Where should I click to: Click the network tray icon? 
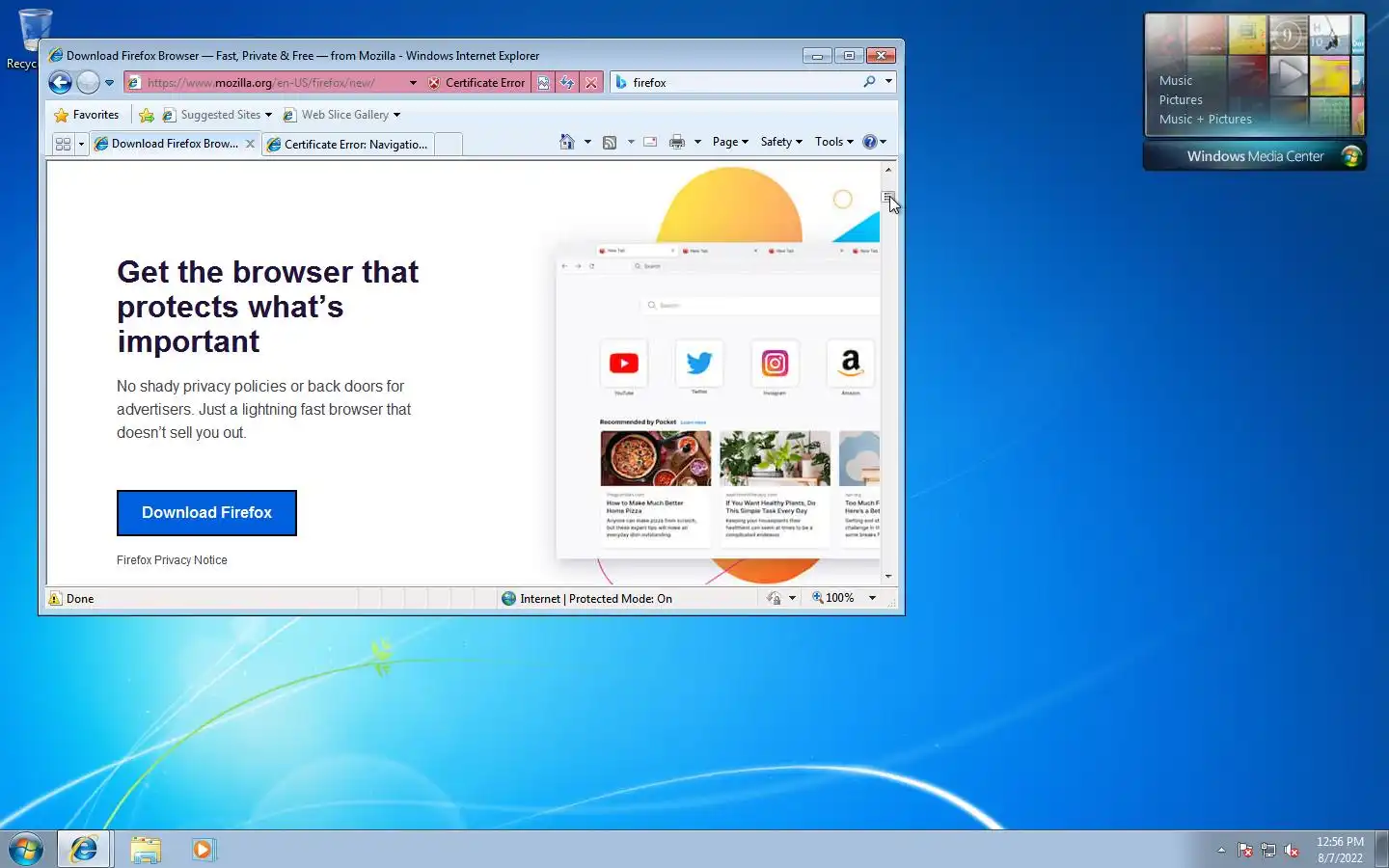1268,851
